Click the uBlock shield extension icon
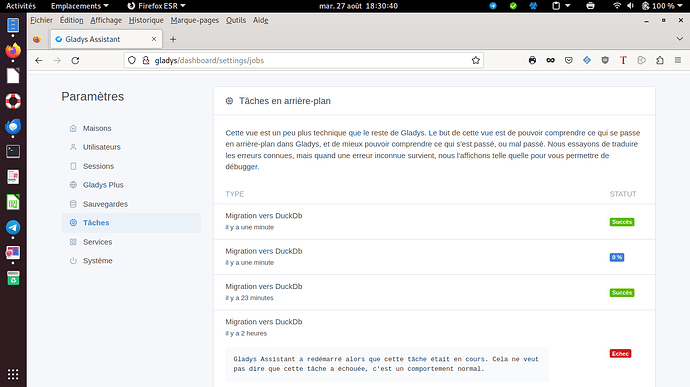The image size is (690, 387). (x=605, y=60)
